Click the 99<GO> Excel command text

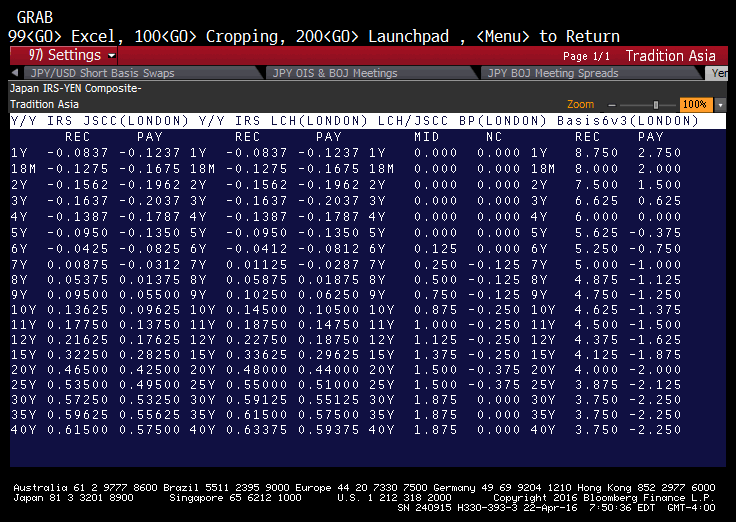click(66, 37)
